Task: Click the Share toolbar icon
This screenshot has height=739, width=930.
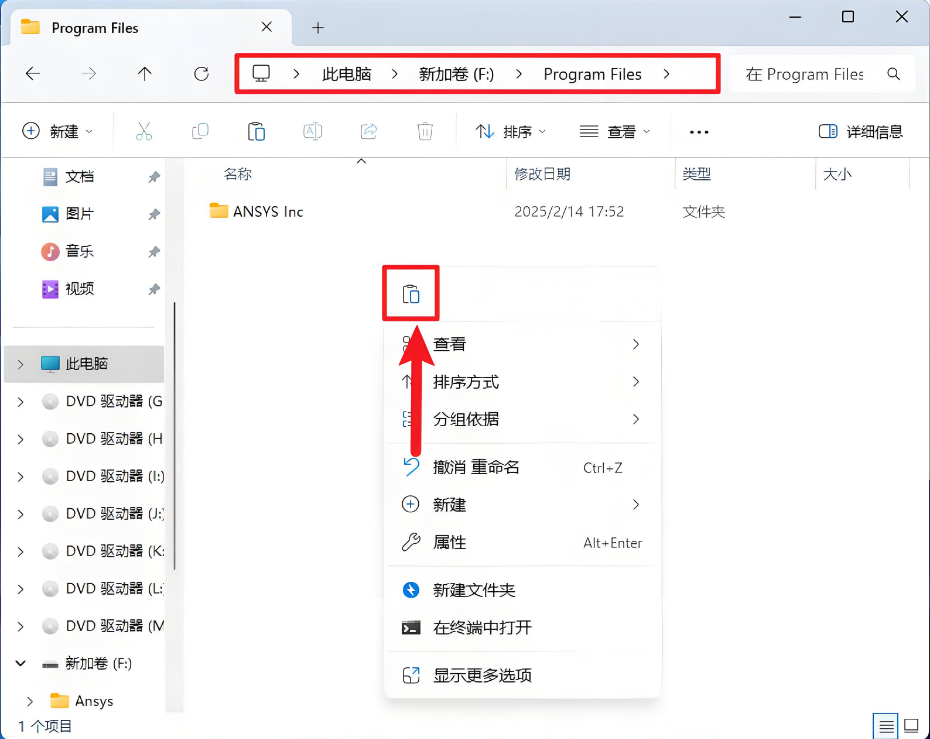Action: point(369,131)
